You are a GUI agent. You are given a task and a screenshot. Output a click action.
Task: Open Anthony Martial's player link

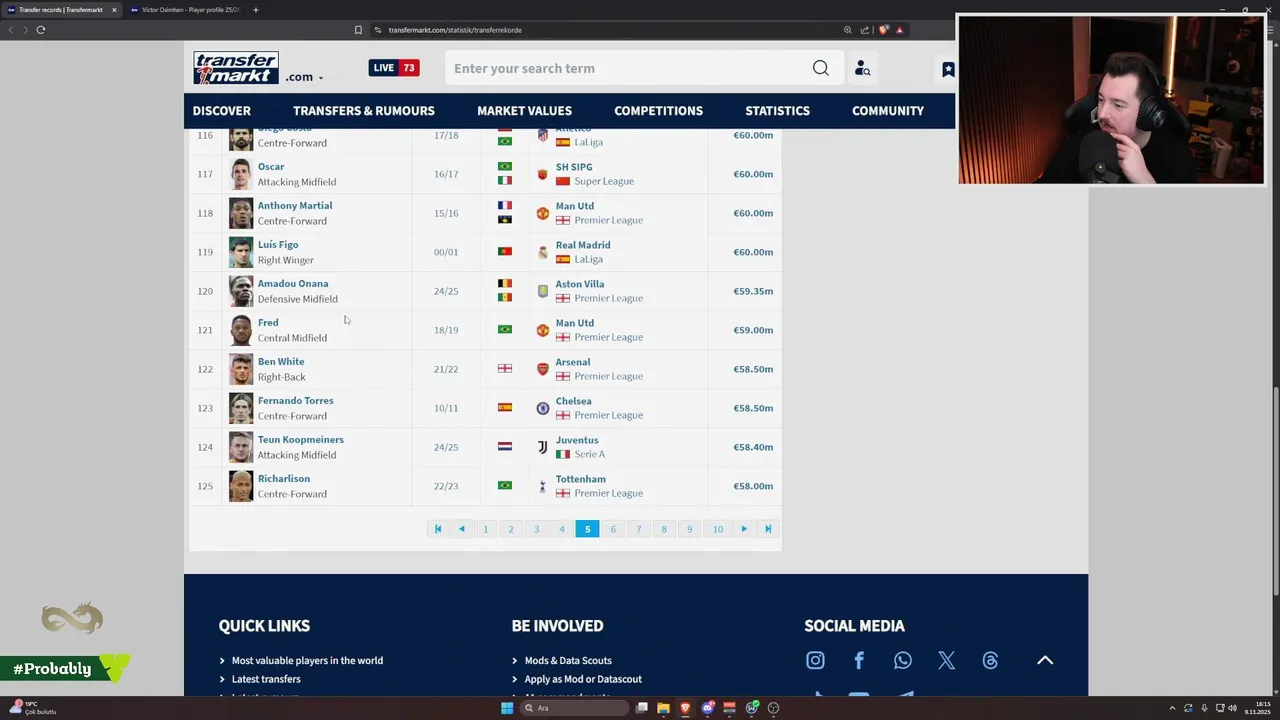coord(295,206)
